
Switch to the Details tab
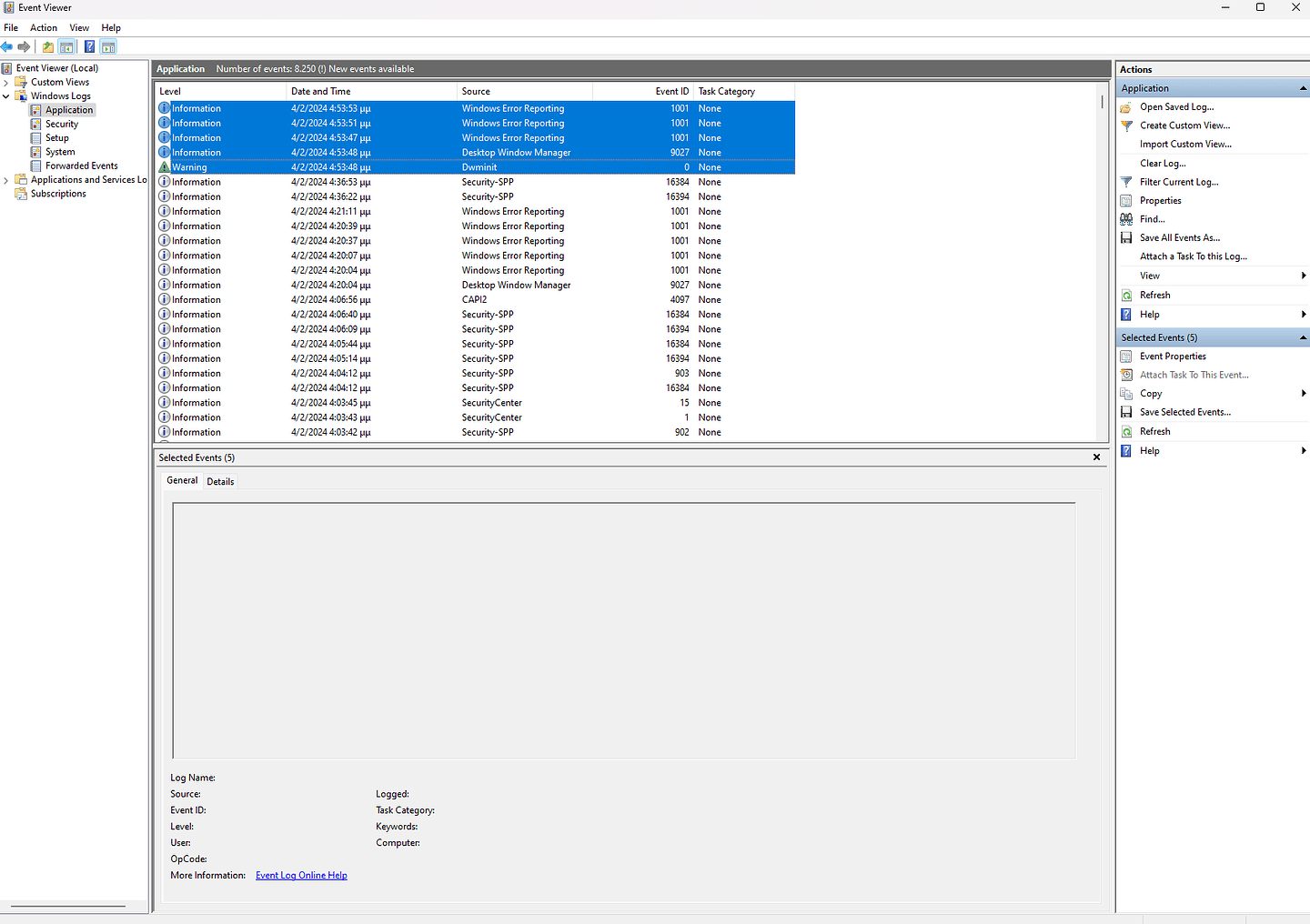click(x=220, y=481)
